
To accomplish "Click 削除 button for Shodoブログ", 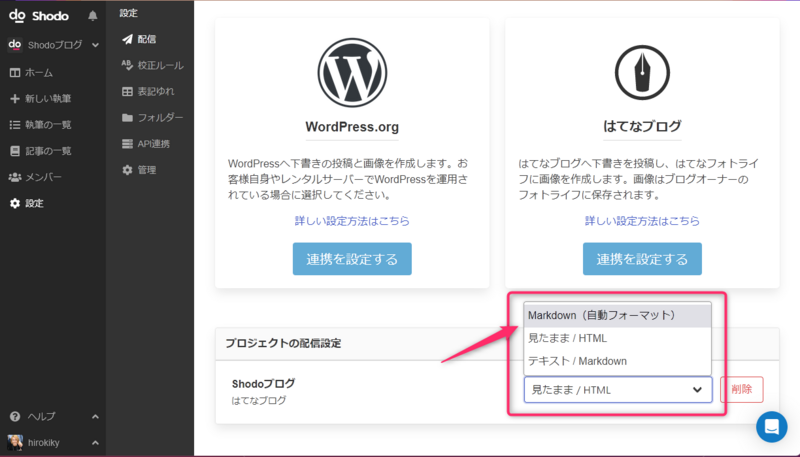I will coord(741,390).
